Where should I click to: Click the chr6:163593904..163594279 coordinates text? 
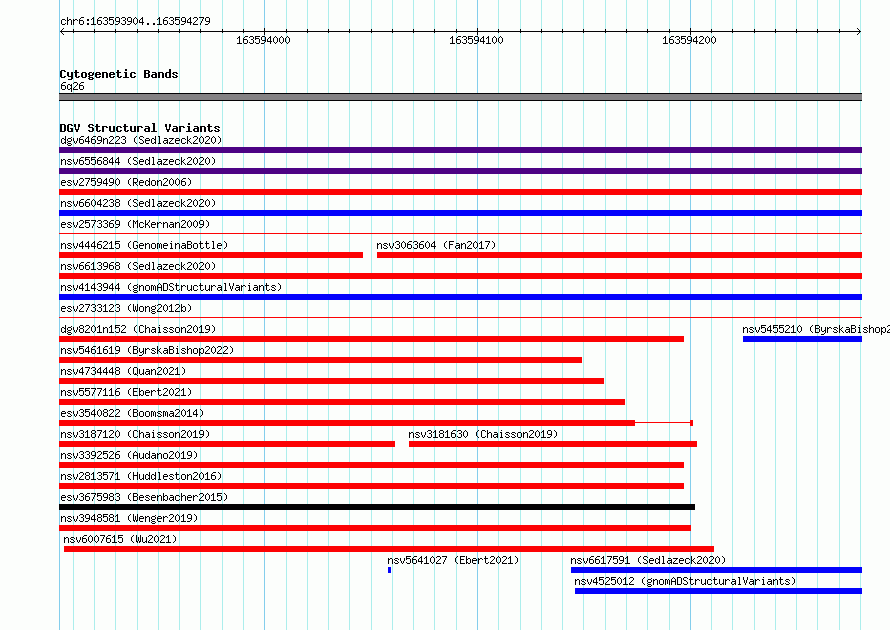point(135,21)
